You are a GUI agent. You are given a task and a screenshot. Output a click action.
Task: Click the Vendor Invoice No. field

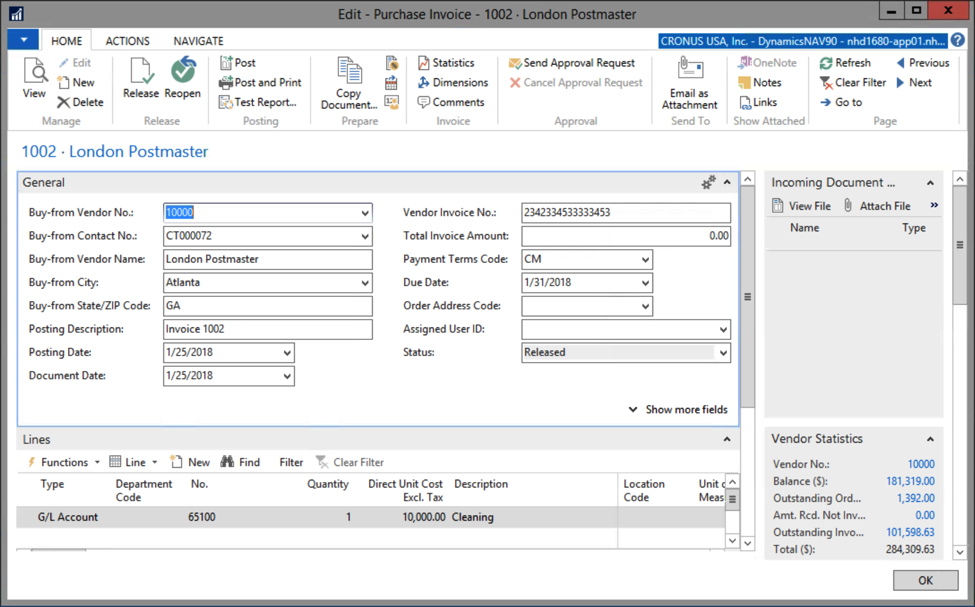(x=626, y=213)
